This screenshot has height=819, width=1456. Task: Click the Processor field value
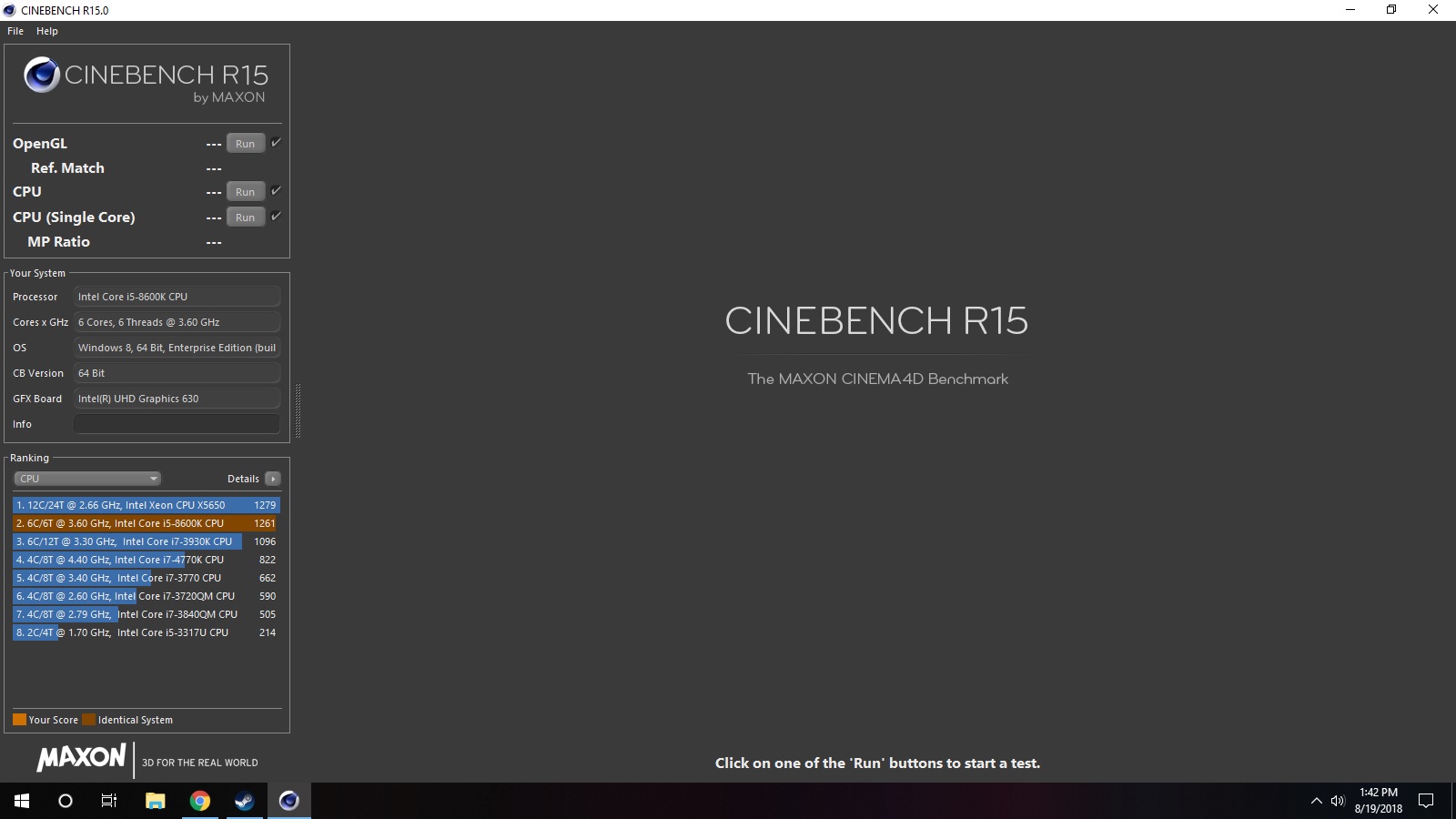pos(177,297)
